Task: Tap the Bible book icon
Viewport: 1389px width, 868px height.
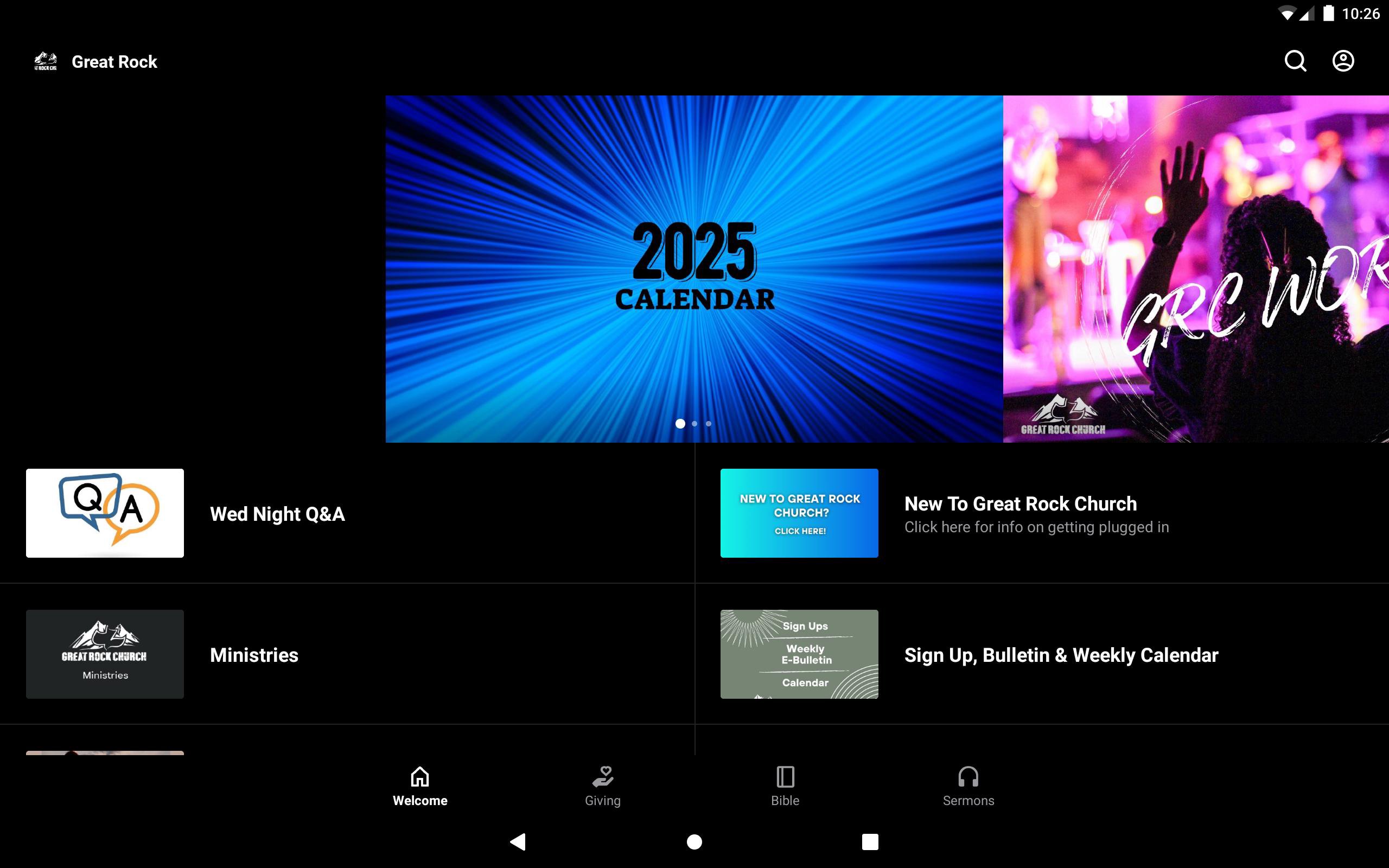Action: point(785,777)
